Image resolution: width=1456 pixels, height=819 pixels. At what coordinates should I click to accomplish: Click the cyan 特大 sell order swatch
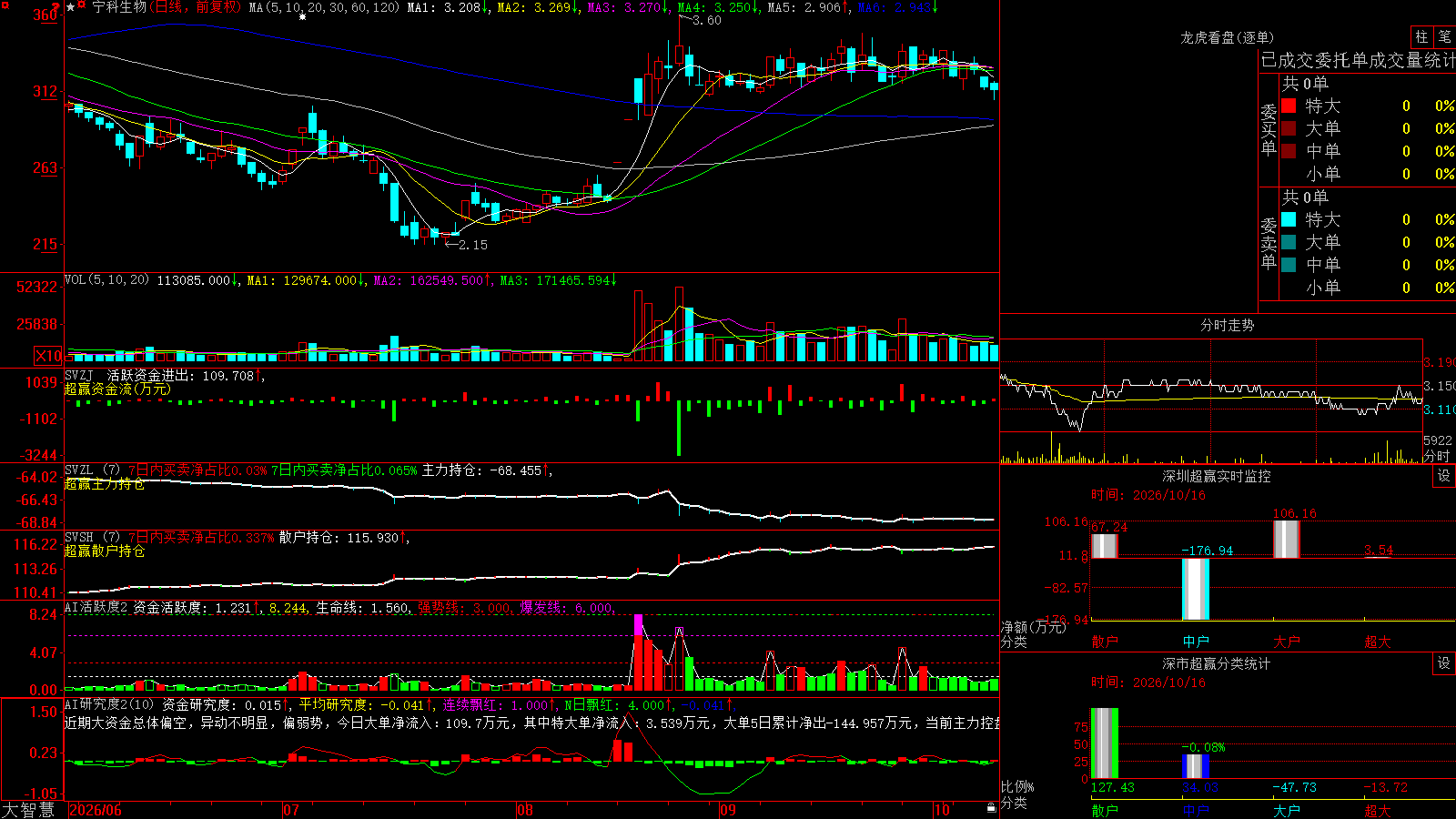1289,219
